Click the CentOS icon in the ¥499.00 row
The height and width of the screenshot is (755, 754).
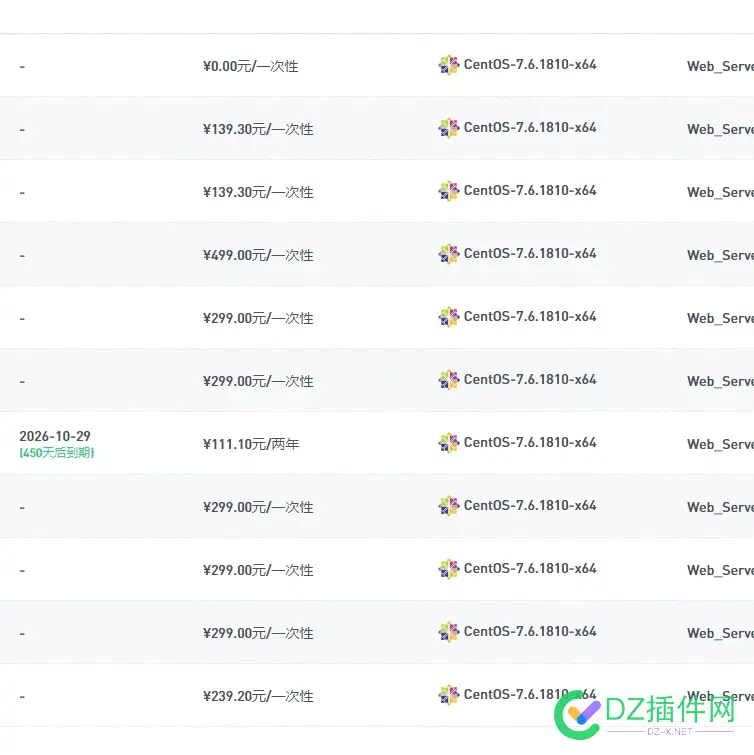pyautogui.click(x=448, y=254)
